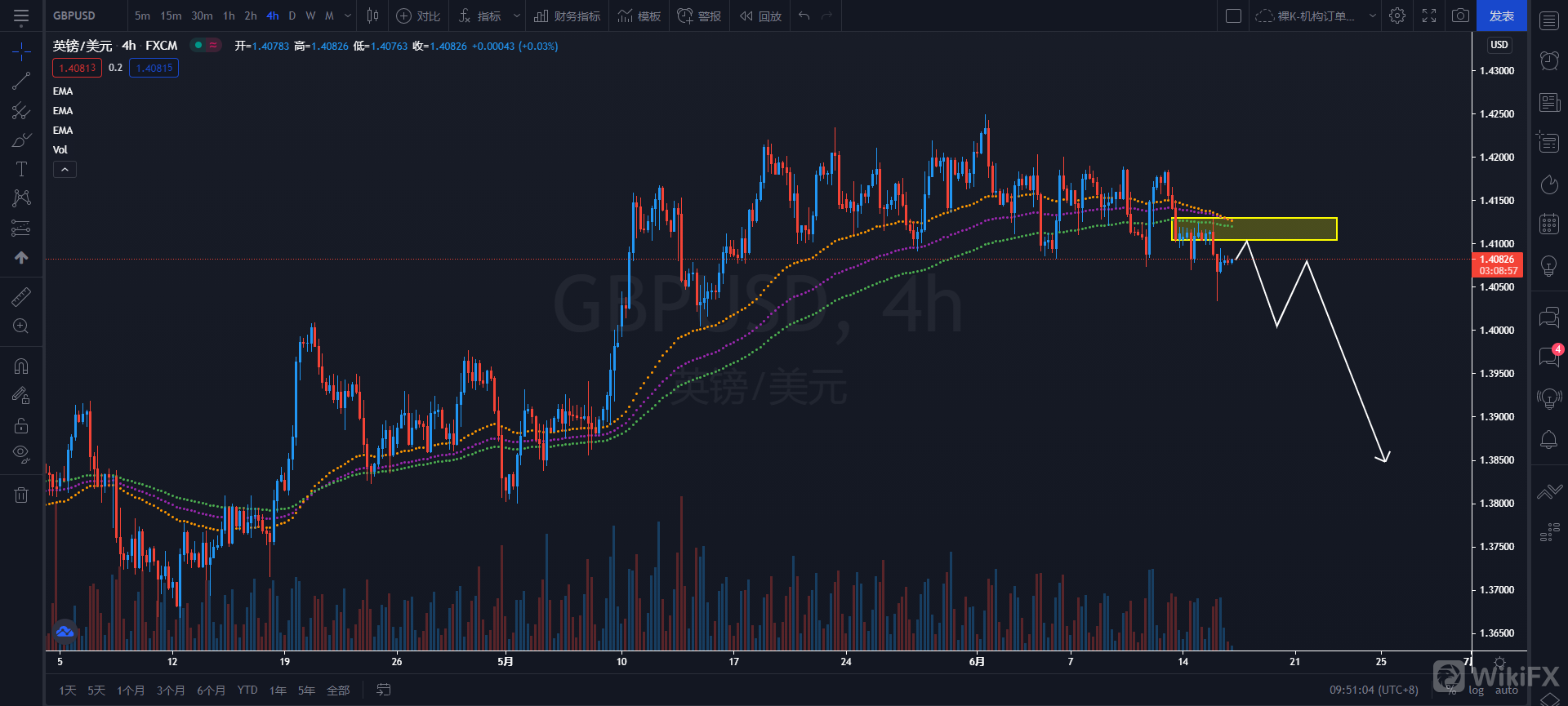
Task: Click the blue 发表 publish button
Action: [1501, 16]
